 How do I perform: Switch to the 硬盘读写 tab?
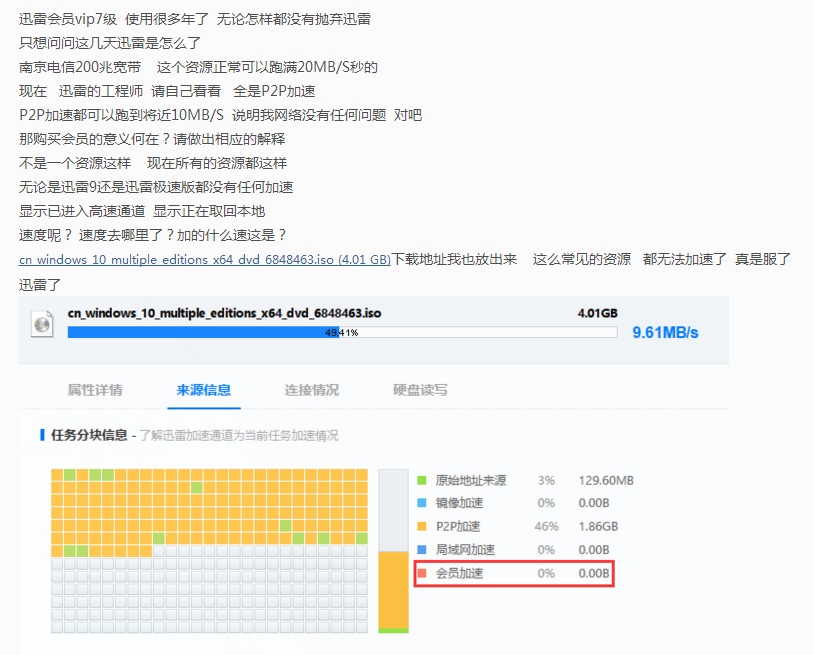click(x=419, y=391)
